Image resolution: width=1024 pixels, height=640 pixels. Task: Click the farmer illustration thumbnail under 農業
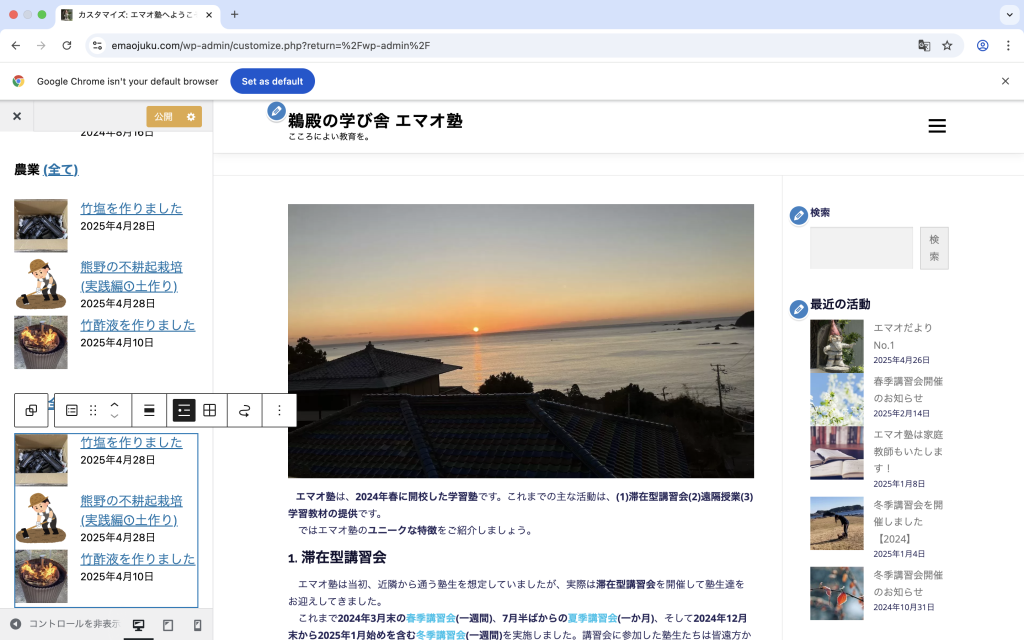coord(41,283)
